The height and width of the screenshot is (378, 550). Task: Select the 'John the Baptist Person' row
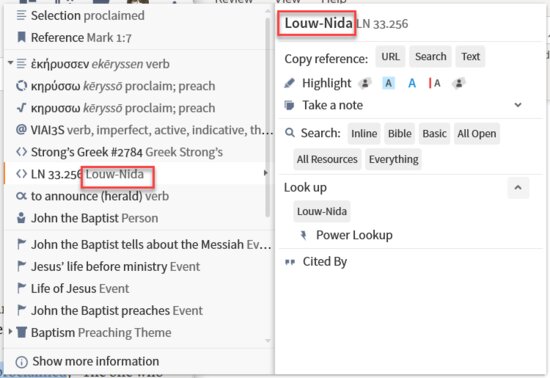pyautogui.click(x=139, y=218)
